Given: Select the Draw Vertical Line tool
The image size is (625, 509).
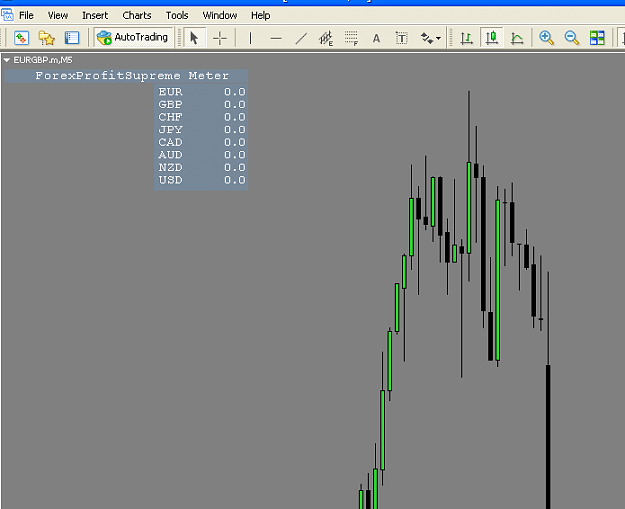Looking at the screenshot, I should pyautogui.click(x=250, y=38).
